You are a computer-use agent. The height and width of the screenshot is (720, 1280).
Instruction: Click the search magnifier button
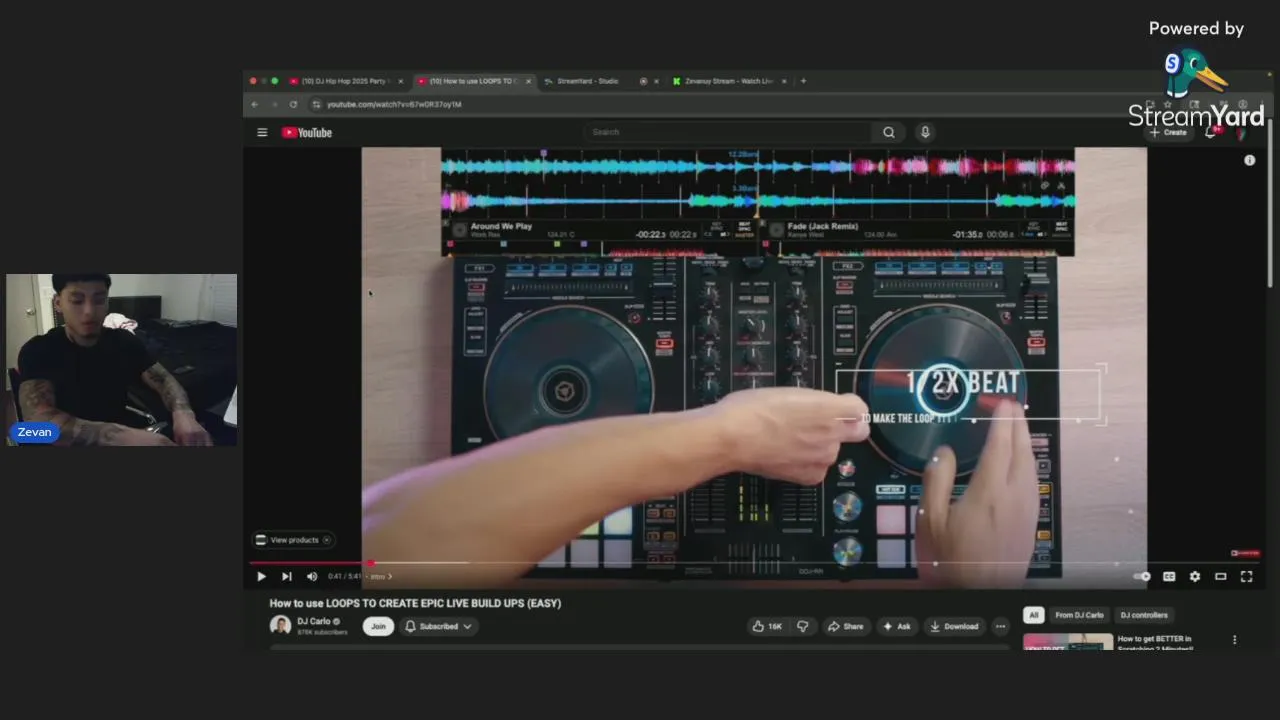tap(888, 132)
